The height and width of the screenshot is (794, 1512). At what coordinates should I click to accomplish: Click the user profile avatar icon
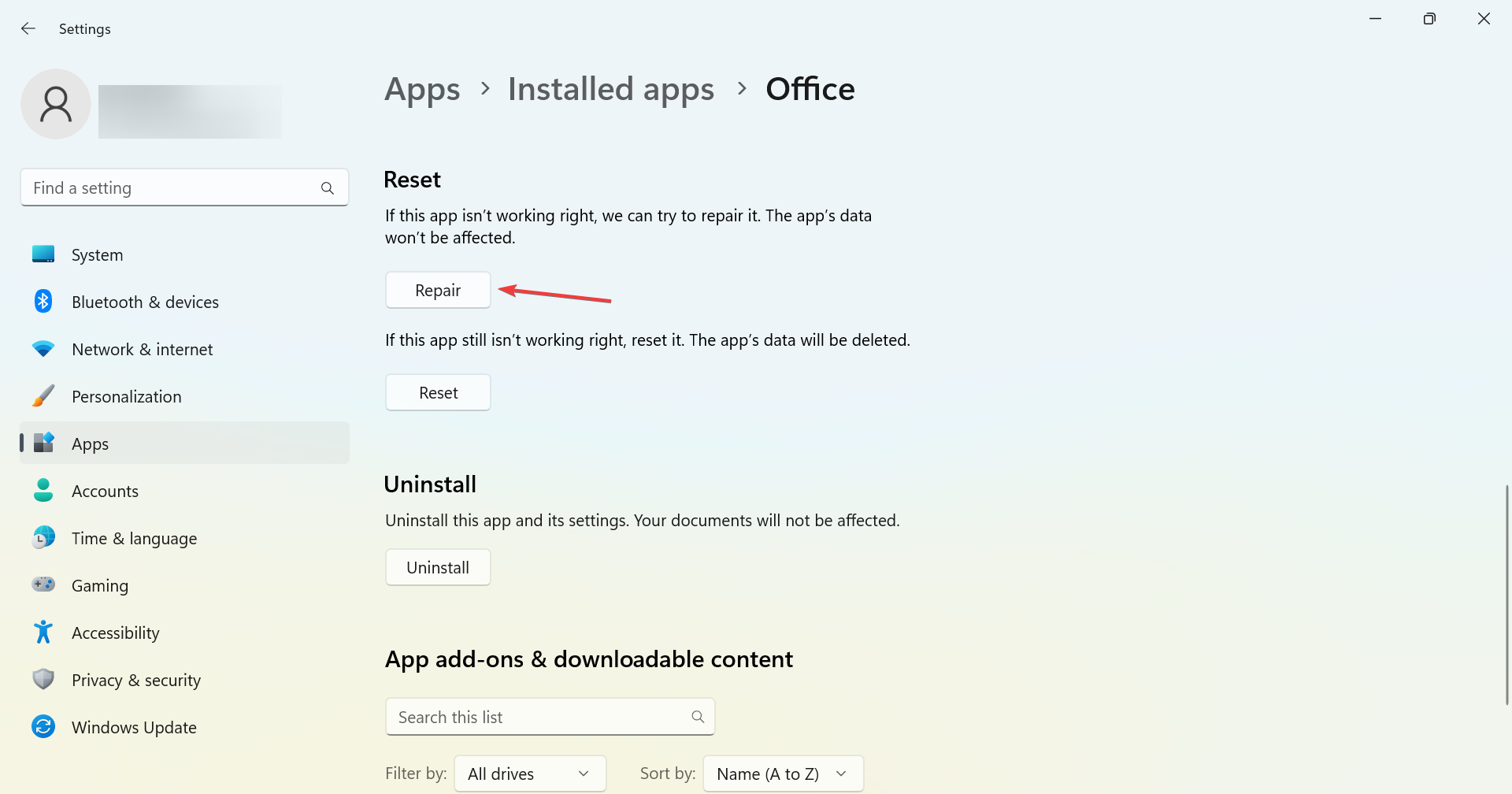(x=56, y=104)
